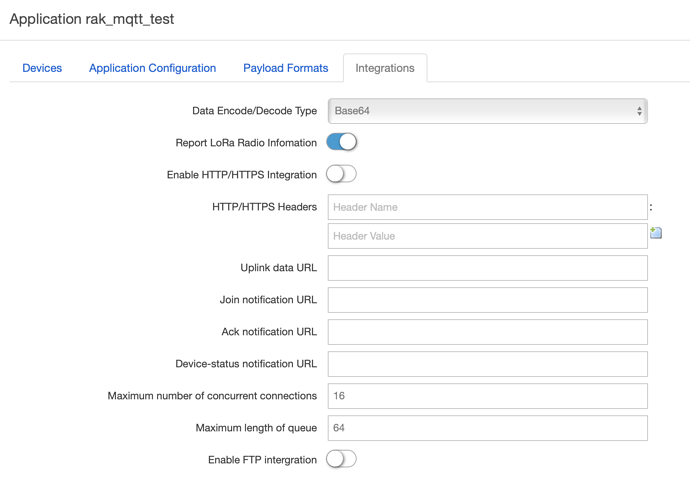Go to the Payload Formats tab
Viewport: 690px width, 485px height.
point(285,68)
